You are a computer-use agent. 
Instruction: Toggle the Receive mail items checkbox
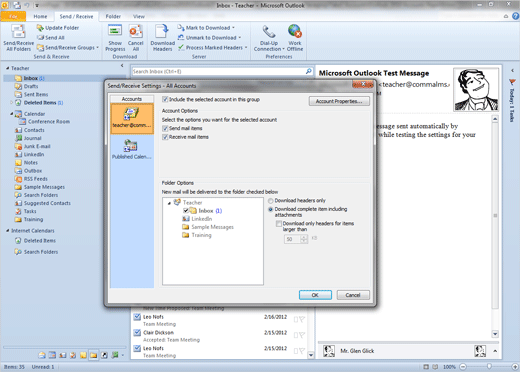point(165,137)
